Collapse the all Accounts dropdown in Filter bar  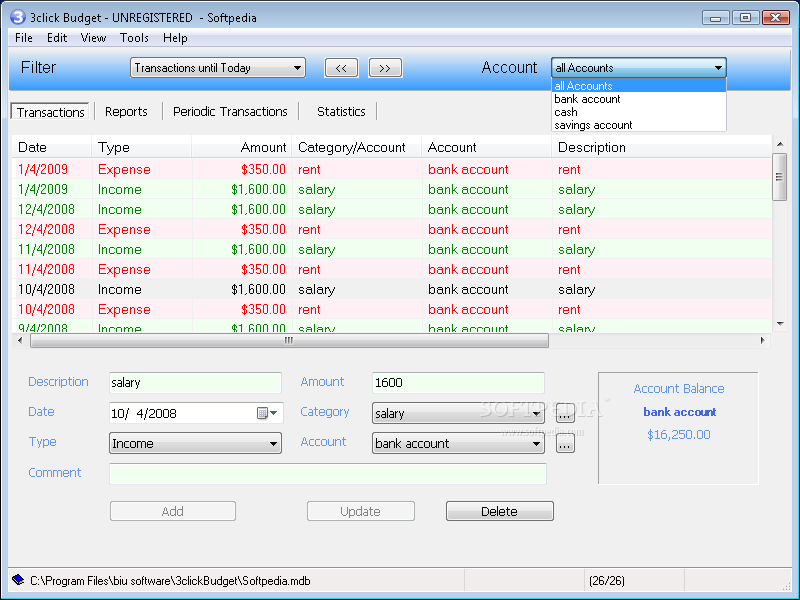638,68
